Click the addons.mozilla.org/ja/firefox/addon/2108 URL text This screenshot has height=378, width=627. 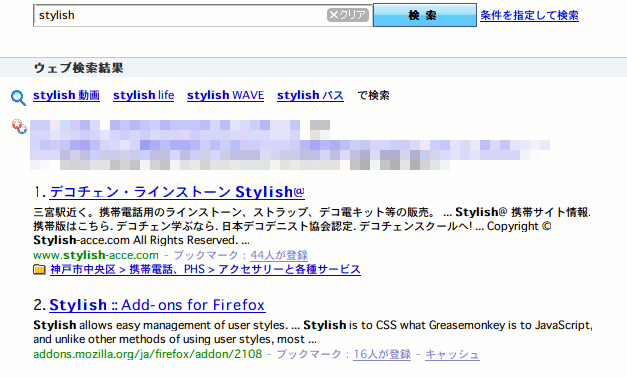[x=148, y=354]
